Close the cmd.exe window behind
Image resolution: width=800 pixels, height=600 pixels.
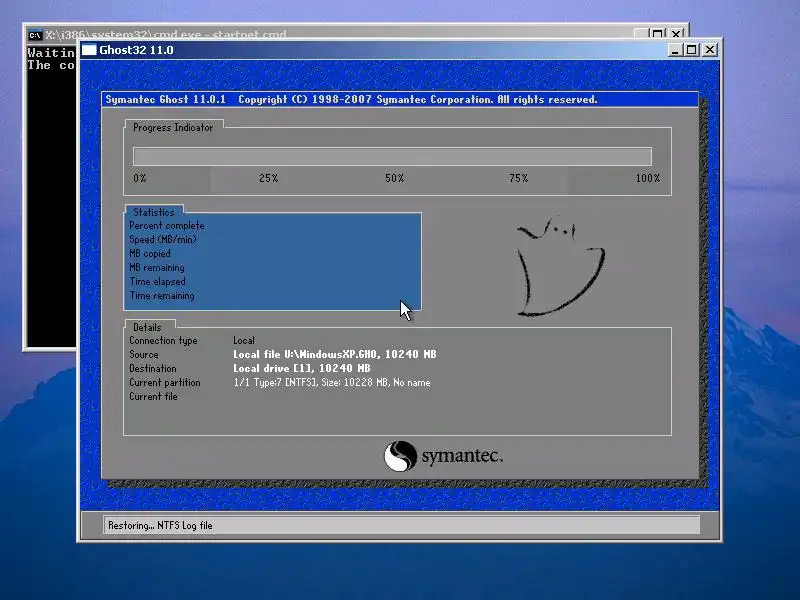[676, 34]
